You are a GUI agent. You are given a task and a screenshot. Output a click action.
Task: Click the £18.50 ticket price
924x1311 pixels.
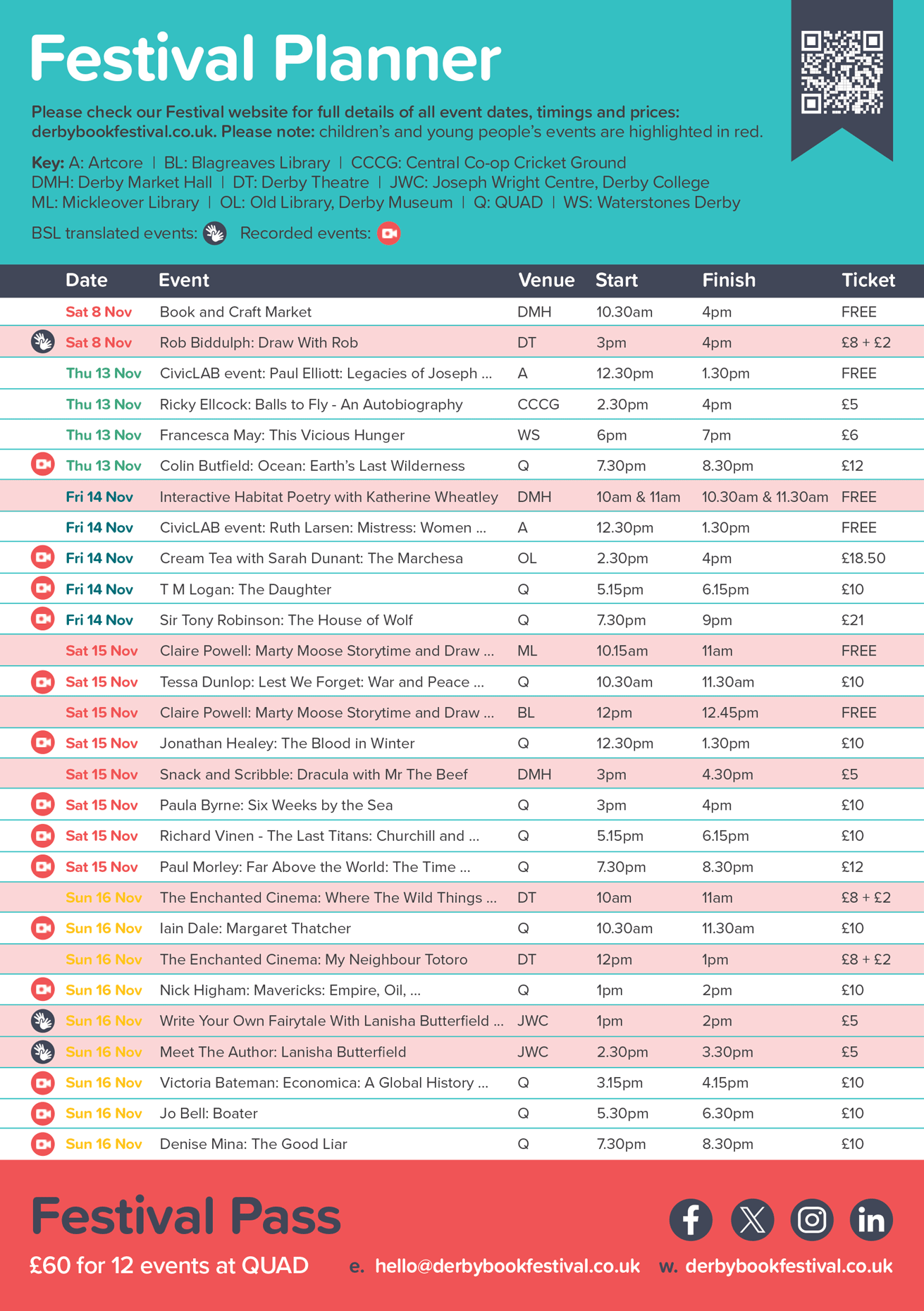(863, 558)
